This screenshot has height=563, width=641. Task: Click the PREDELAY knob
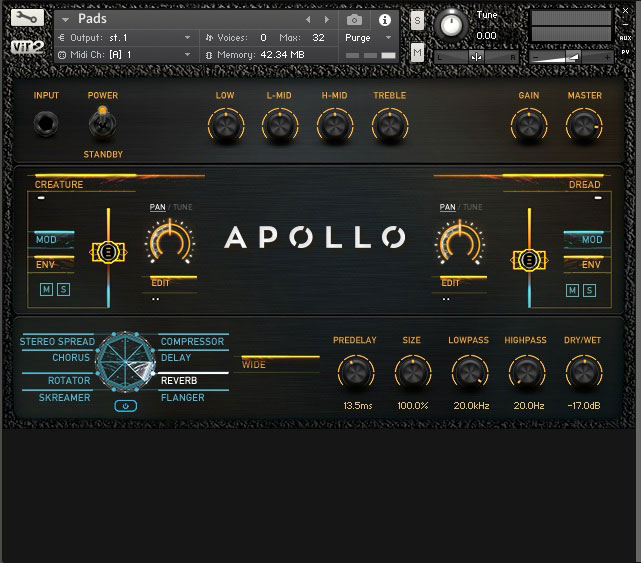click(356, 373)
